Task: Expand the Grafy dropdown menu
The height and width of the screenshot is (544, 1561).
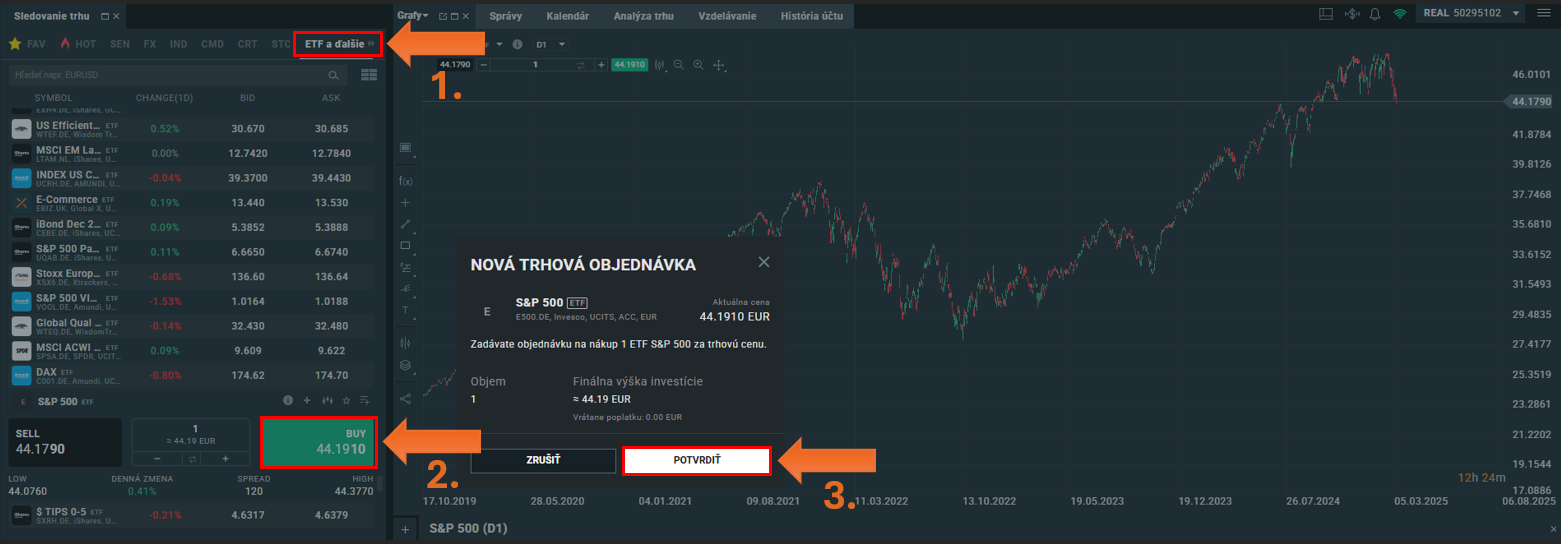Action: coord(411,15)
